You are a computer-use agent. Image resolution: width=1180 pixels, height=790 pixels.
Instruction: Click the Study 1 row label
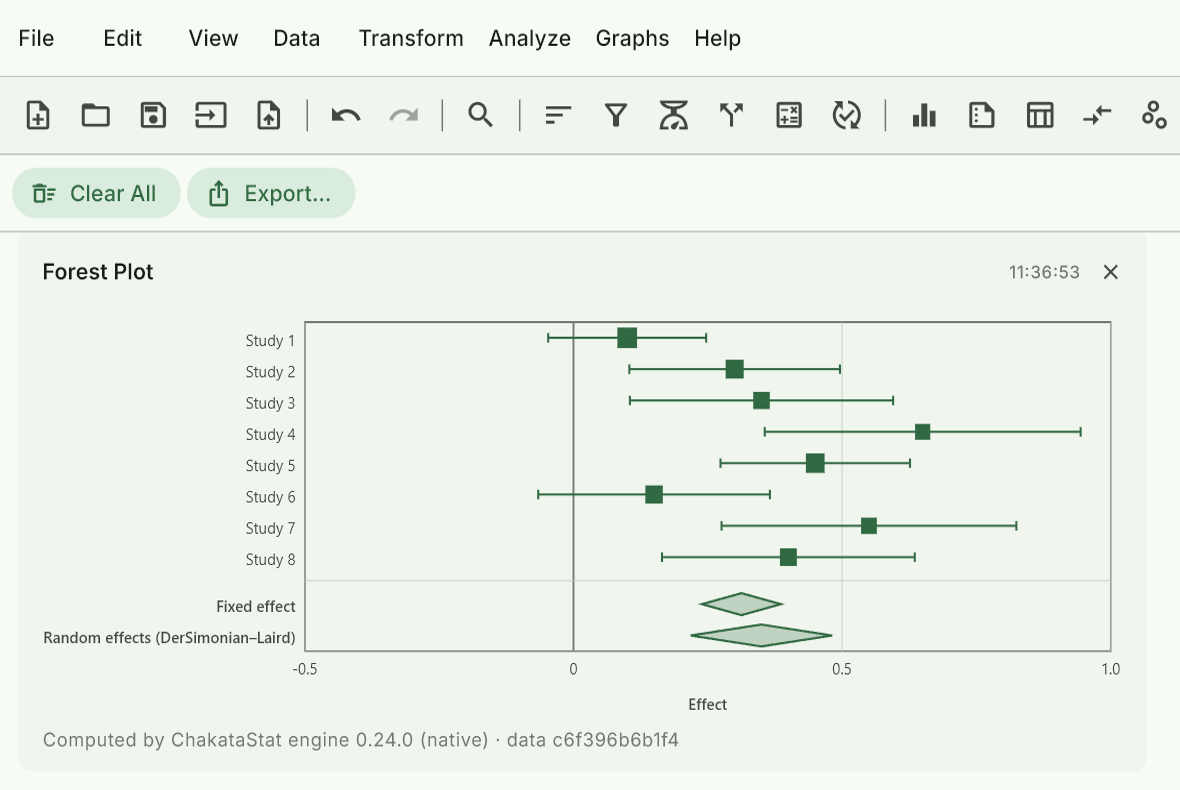tap(270, 341)
